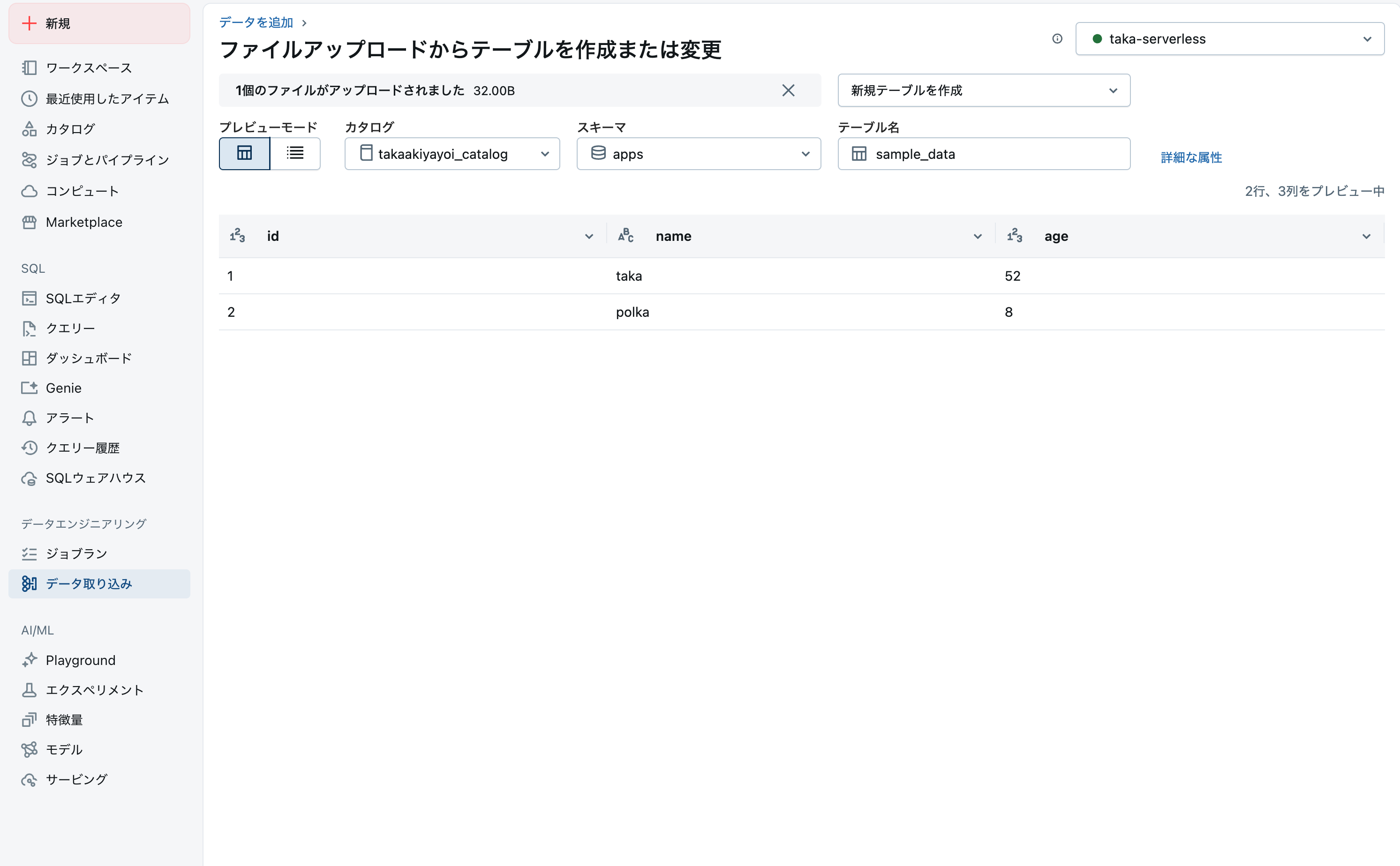
Task: Open the Alerts section
Action: (69, 418)
